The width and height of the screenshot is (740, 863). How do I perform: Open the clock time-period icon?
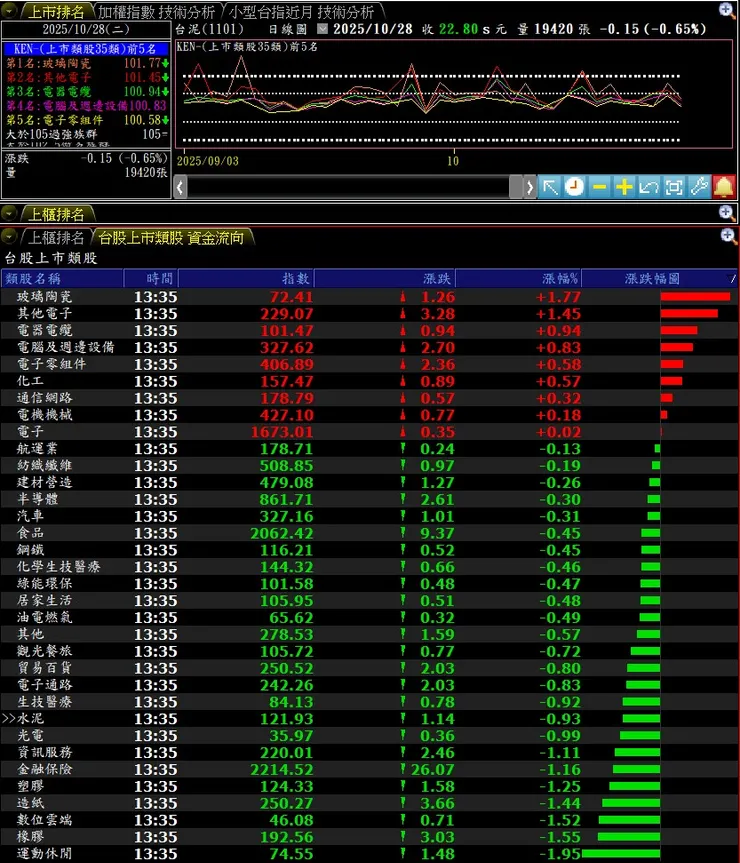(574, 187)
